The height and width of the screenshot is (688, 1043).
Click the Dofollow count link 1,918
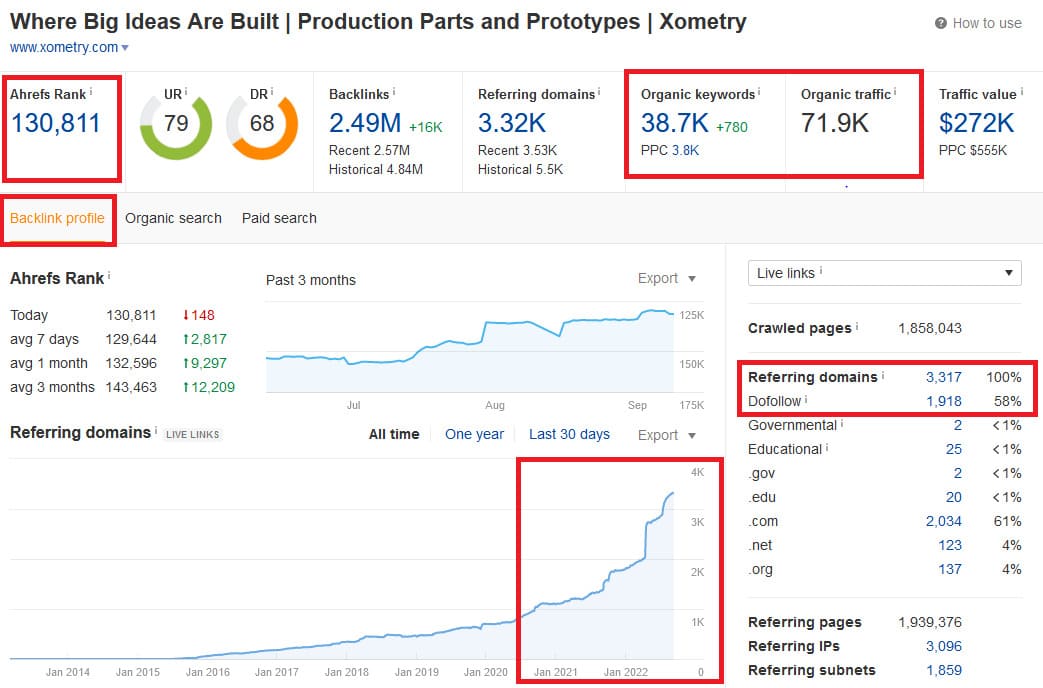(x=944, y=401)
